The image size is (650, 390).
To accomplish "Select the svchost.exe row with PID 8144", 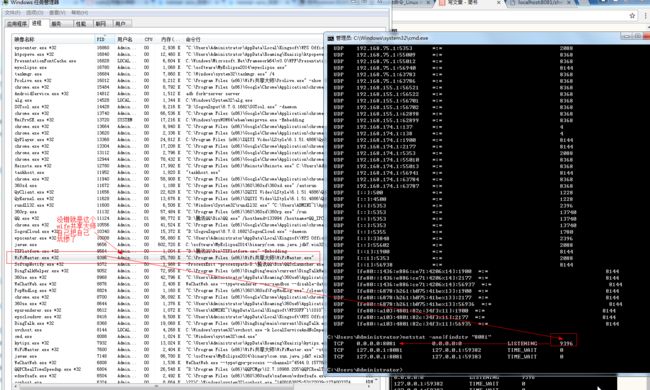I will [167, 330].
